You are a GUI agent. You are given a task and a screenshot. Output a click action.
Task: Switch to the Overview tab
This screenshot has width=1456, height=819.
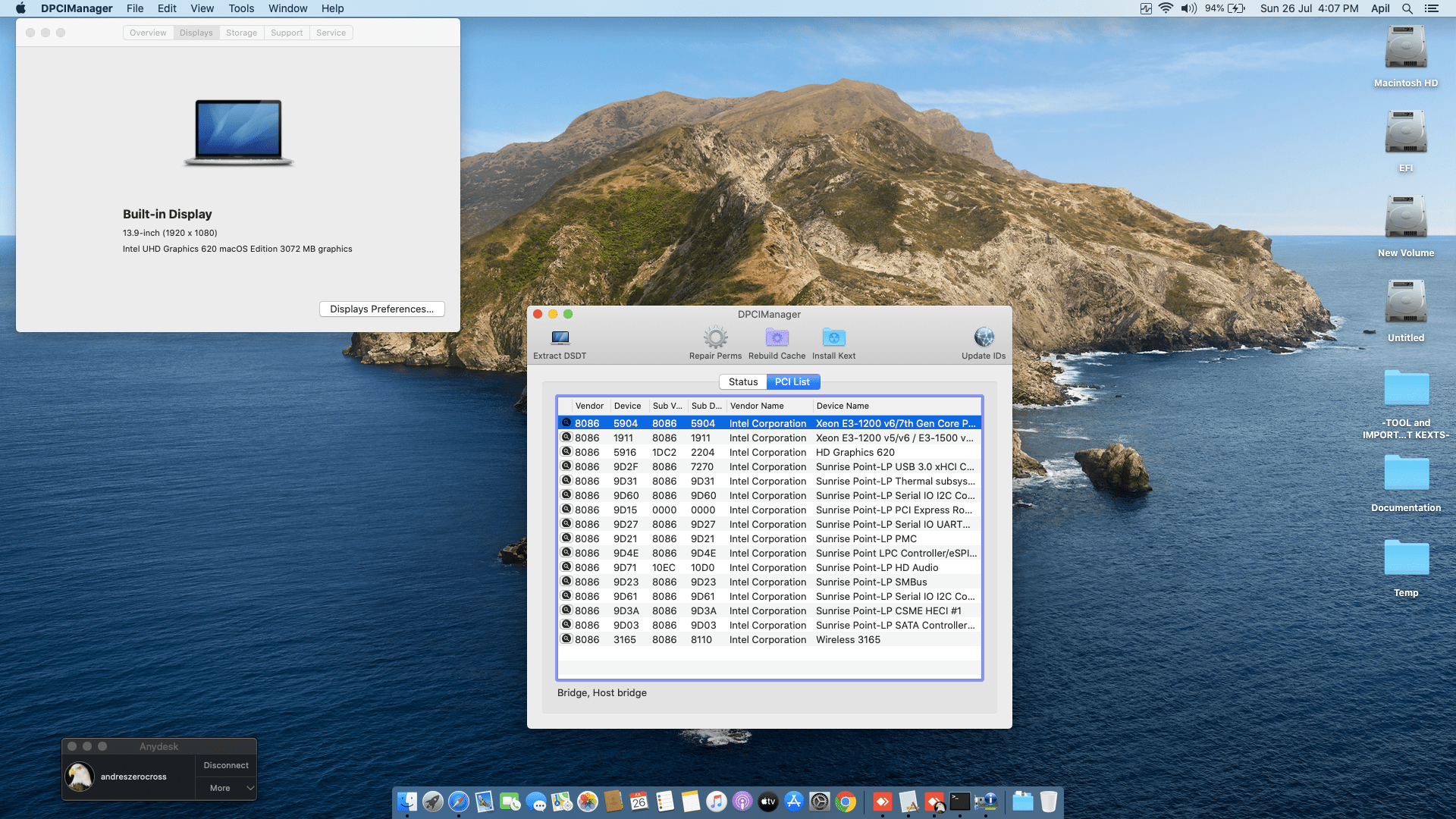click(148, 33)
